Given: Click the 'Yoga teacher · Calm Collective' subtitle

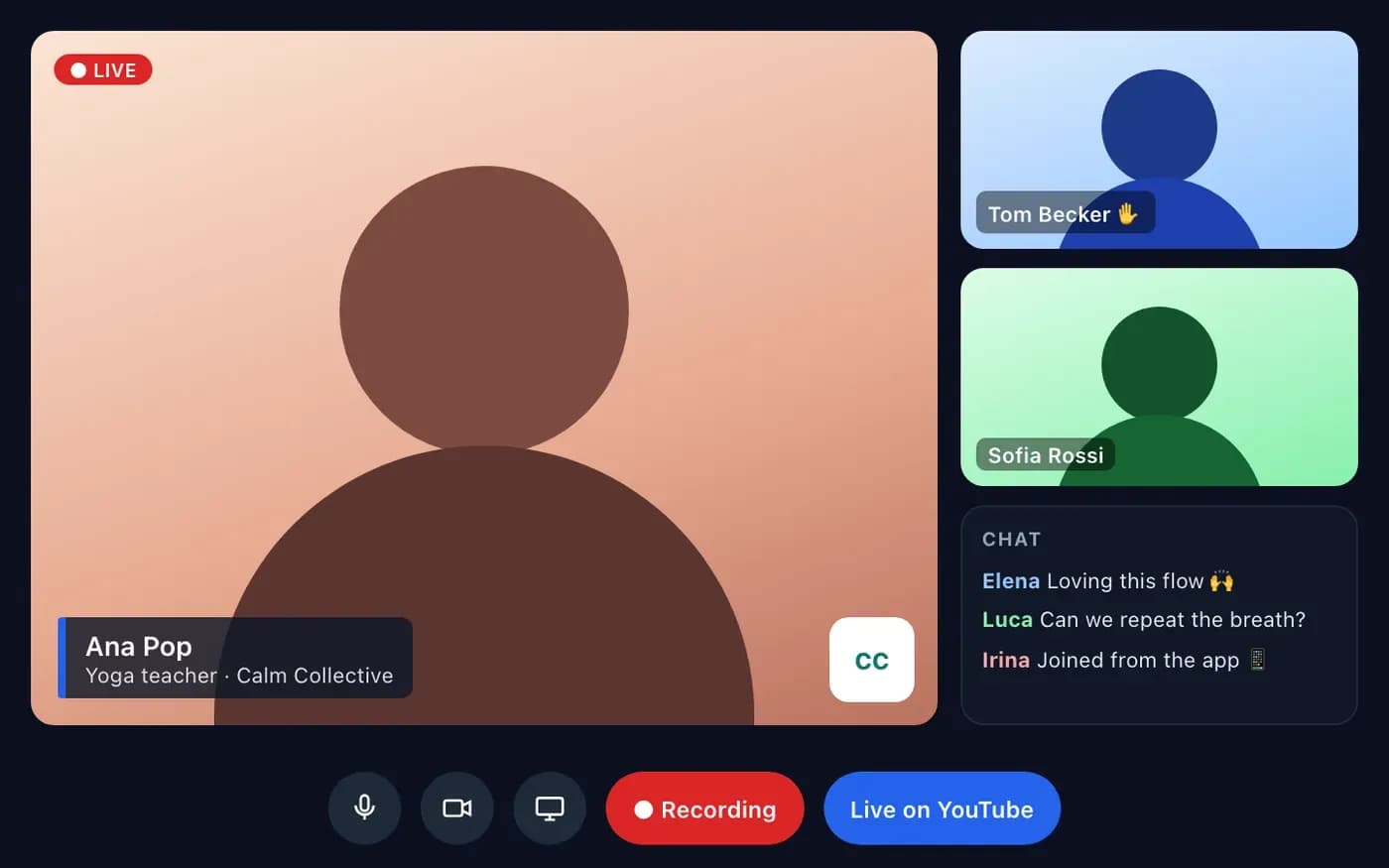Looking at the screenshot, I should (x=239, y=676).
